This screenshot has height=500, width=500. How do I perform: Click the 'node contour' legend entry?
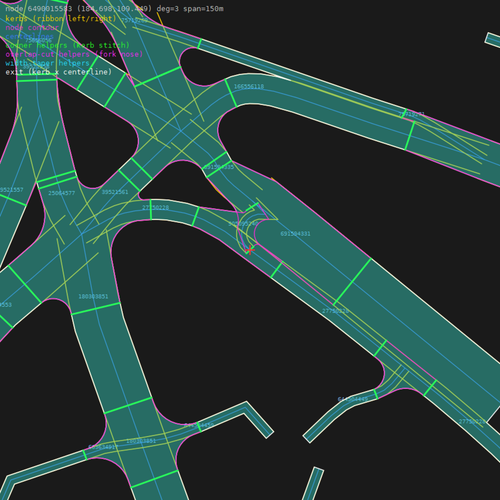click(32, 27)
